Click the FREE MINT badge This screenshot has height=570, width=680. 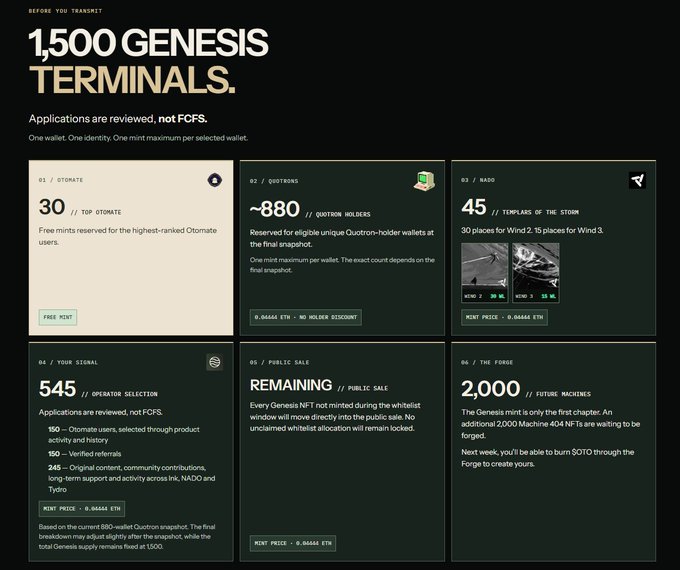[x=58, y=317]
